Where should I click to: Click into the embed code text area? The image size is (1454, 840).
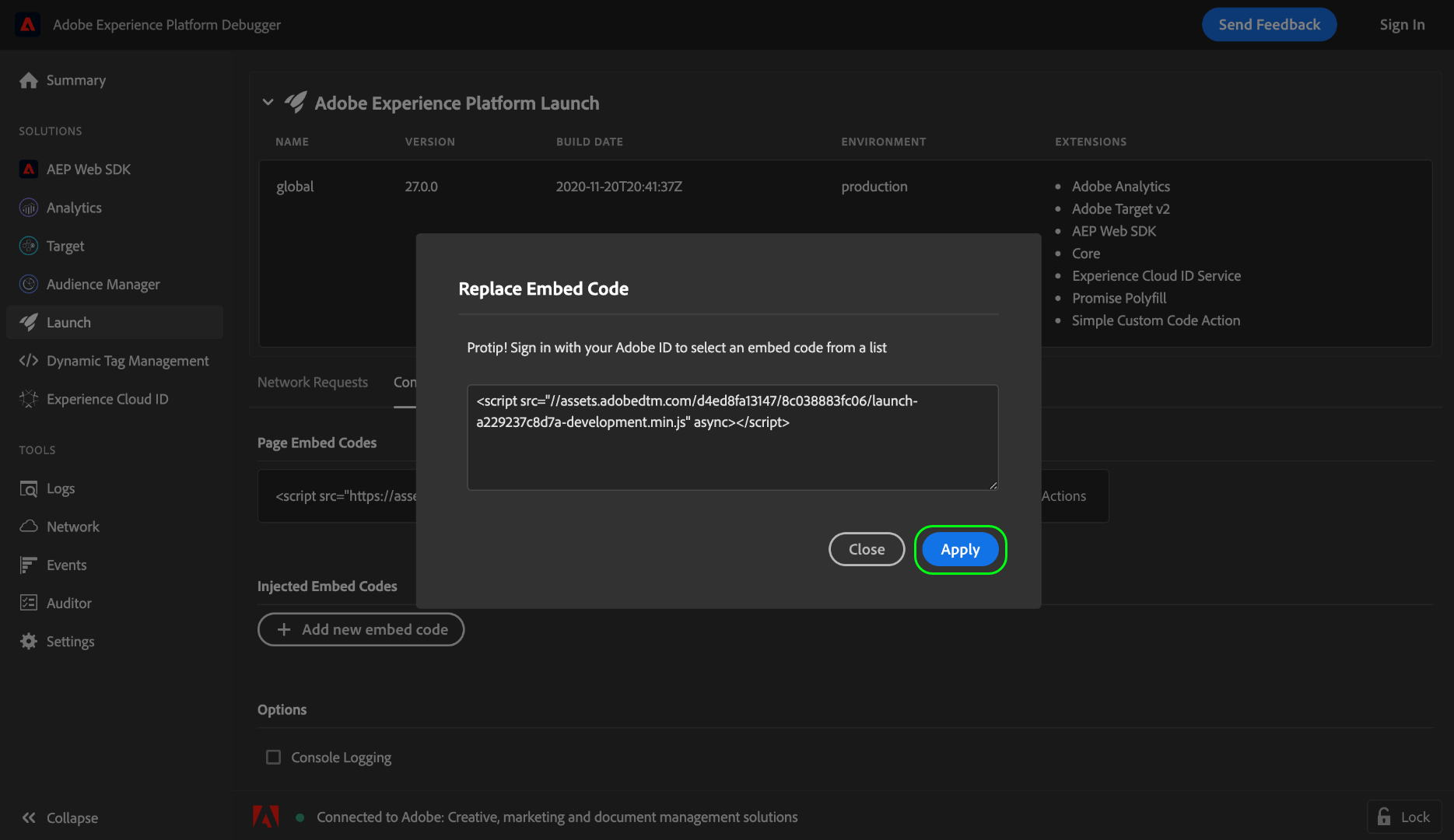click(732, 437)
